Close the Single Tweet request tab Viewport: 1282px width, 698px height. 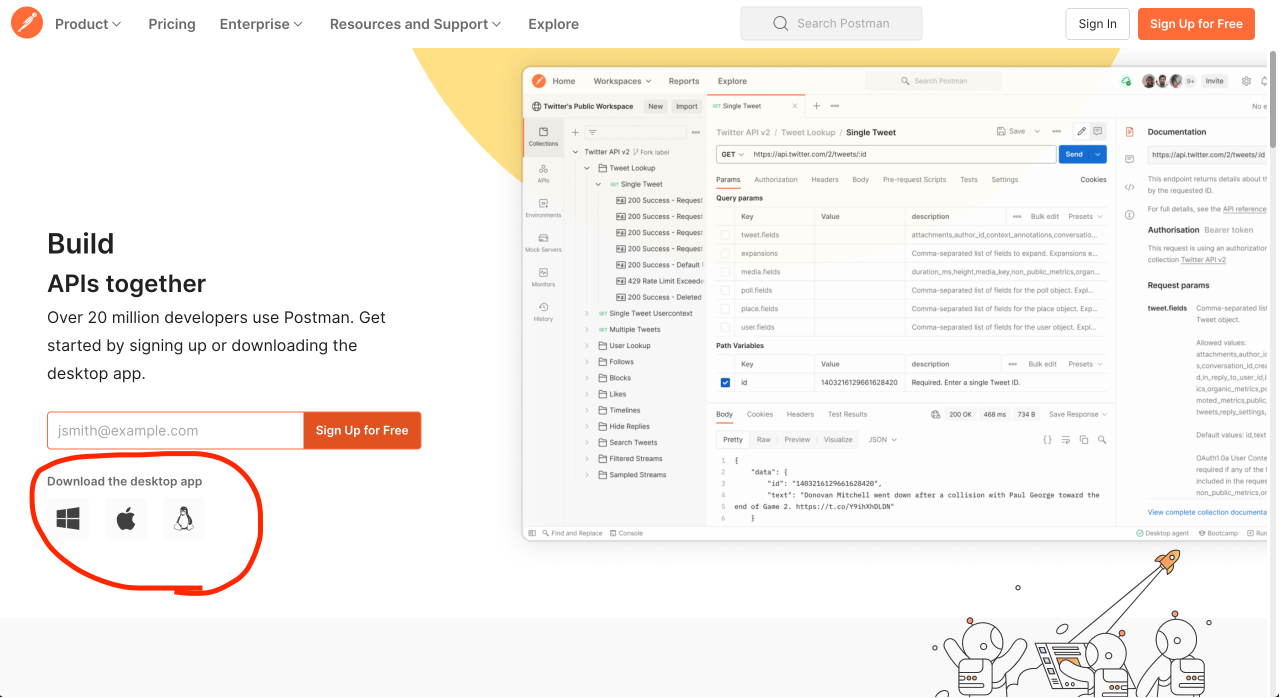[795, 106]
